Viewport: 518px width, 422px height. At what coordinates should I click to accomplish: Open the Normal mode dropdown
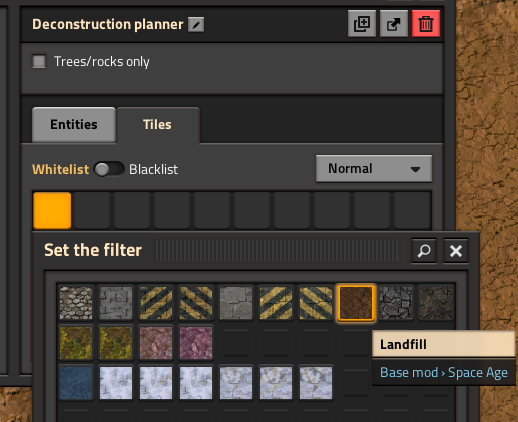point(374,169)
